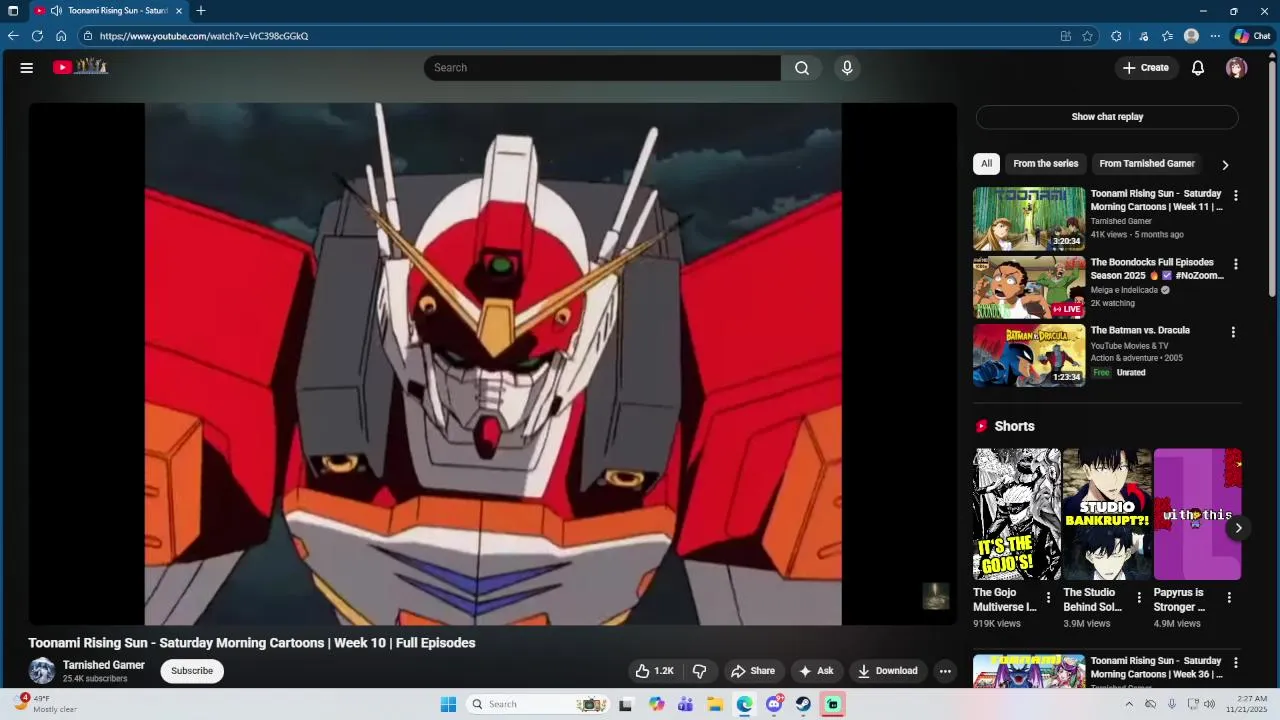The height and width of the screenshot is (720, 1280).
Task: Open browser settings and more menu
Action: tap(1215, 36)
